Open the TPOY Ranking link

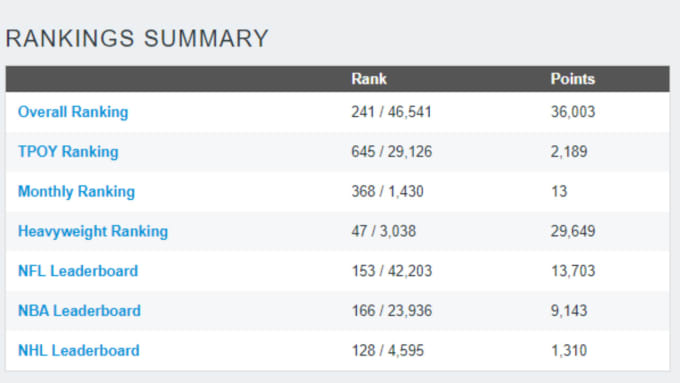click(68, 152)
